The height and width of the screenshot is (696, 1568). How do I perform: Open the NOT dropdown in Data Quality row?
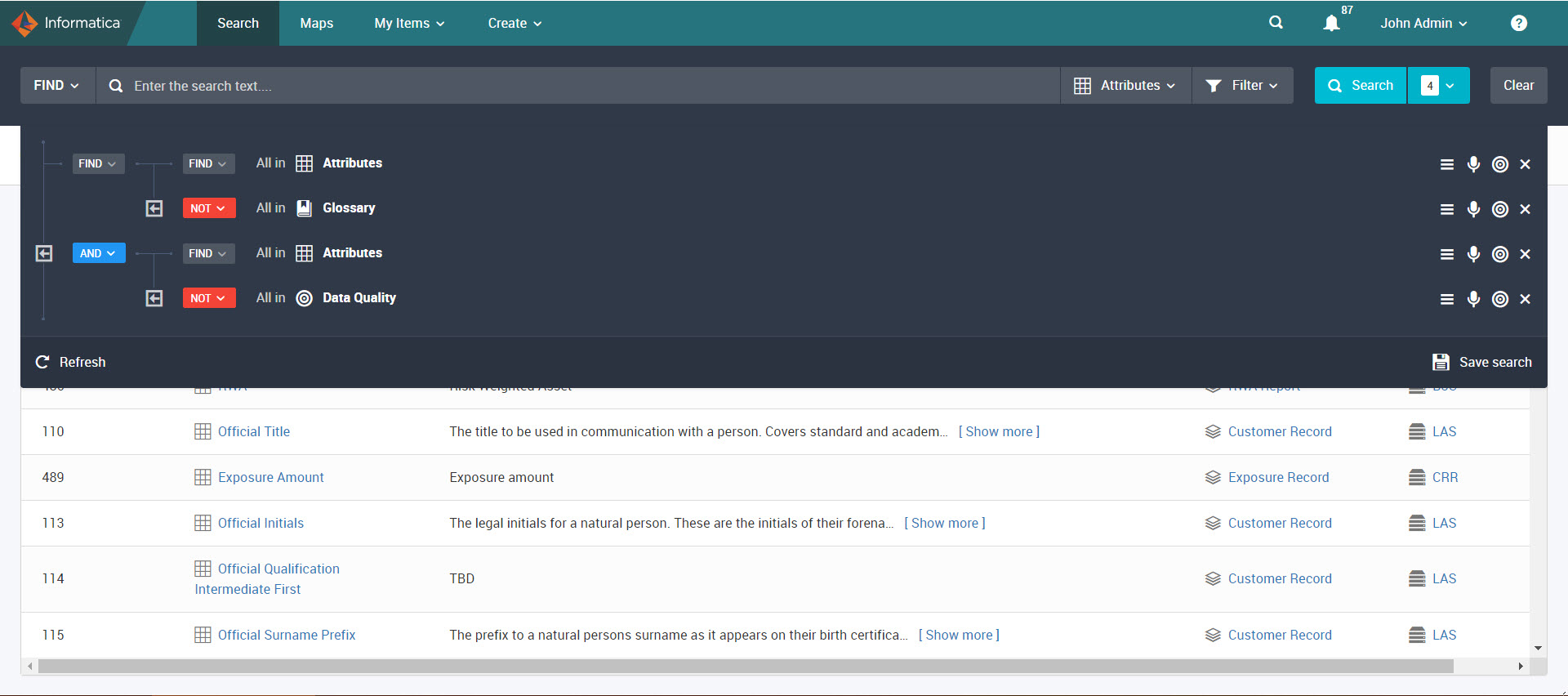click(209, 298)
